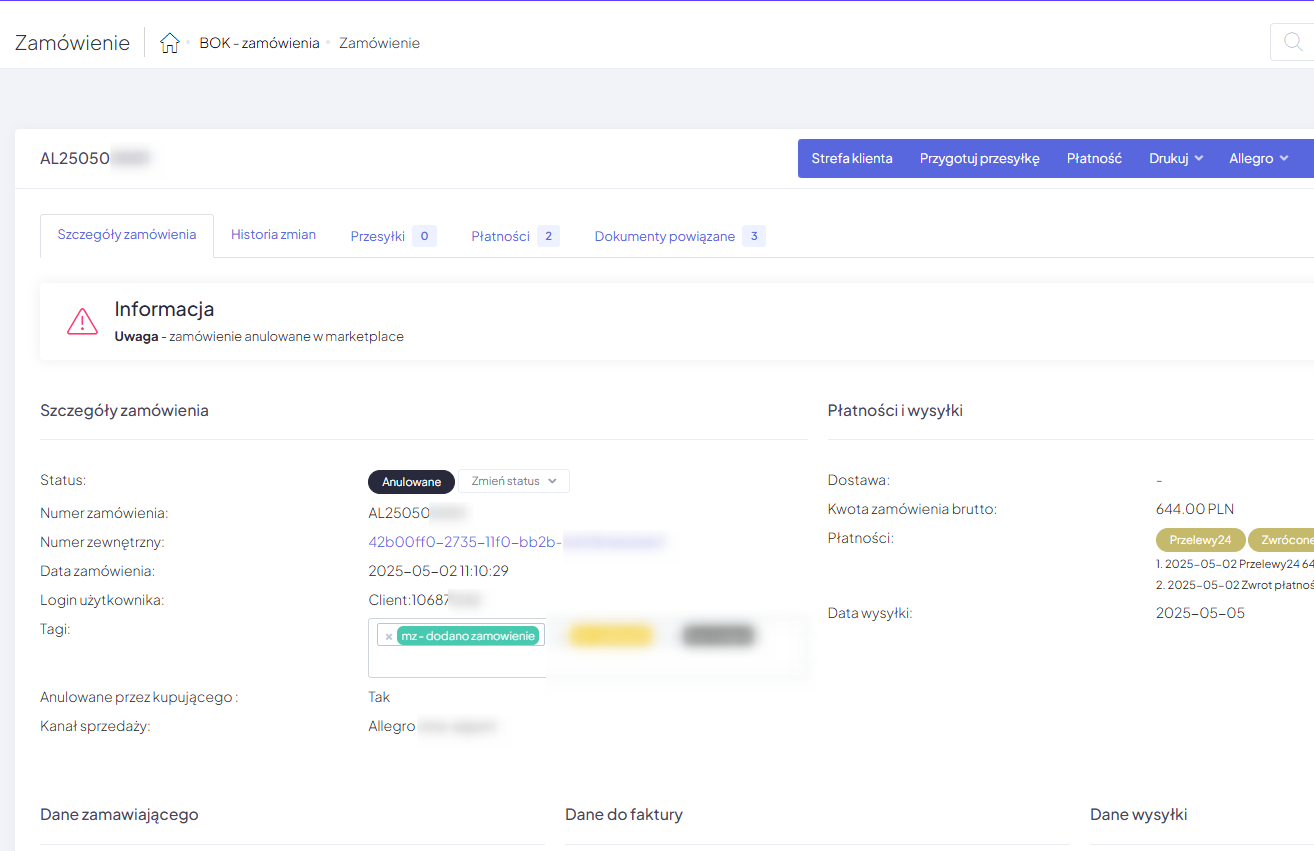Select the Szczegóły zamówienia tab
Screen dimensions: 1314x851
pos(127,235)
